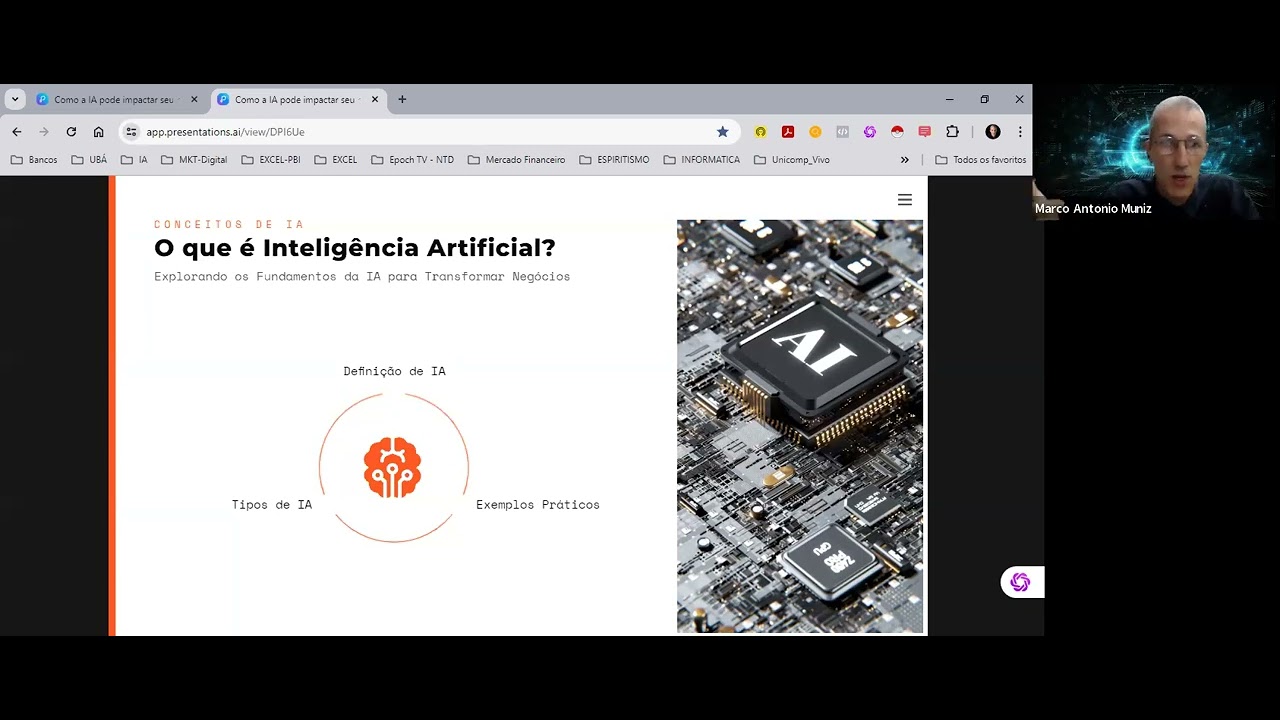Open the INFORMATICA bookmark folder

pyautogui.click(x=701, y=160)
